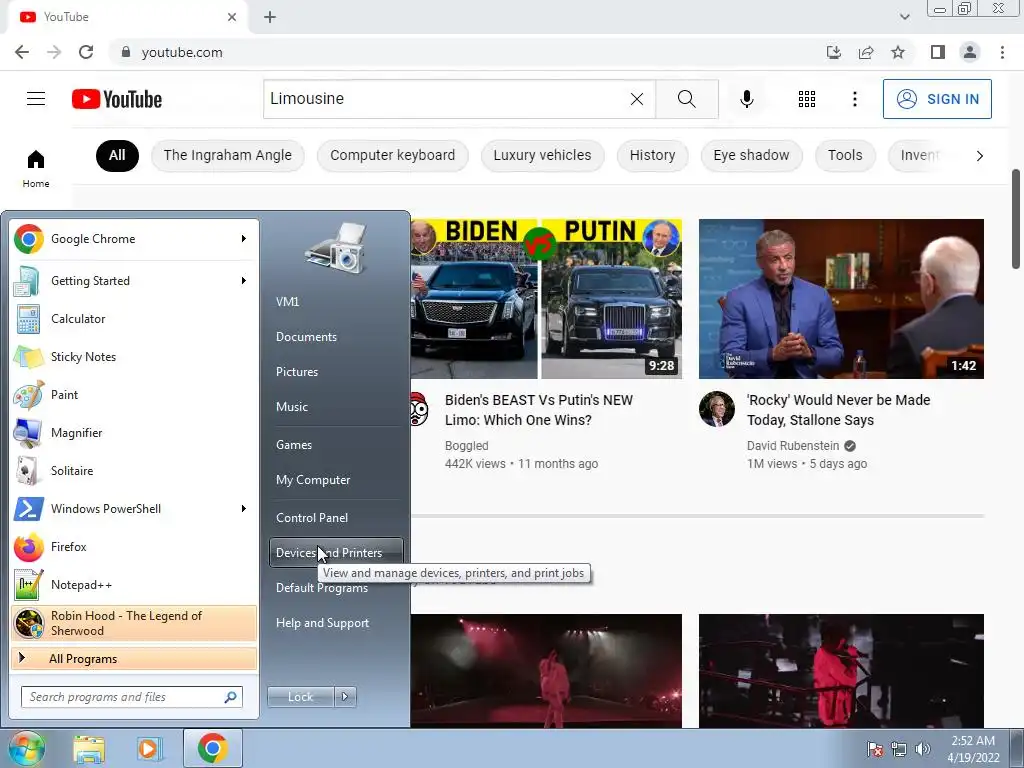Click the Lock button
1024x768 pixels.
point(300,697)
